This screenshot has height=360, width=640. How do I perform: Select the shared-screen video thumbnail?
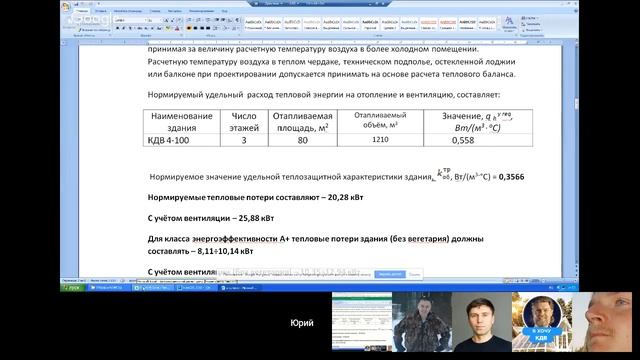[362, 322]
